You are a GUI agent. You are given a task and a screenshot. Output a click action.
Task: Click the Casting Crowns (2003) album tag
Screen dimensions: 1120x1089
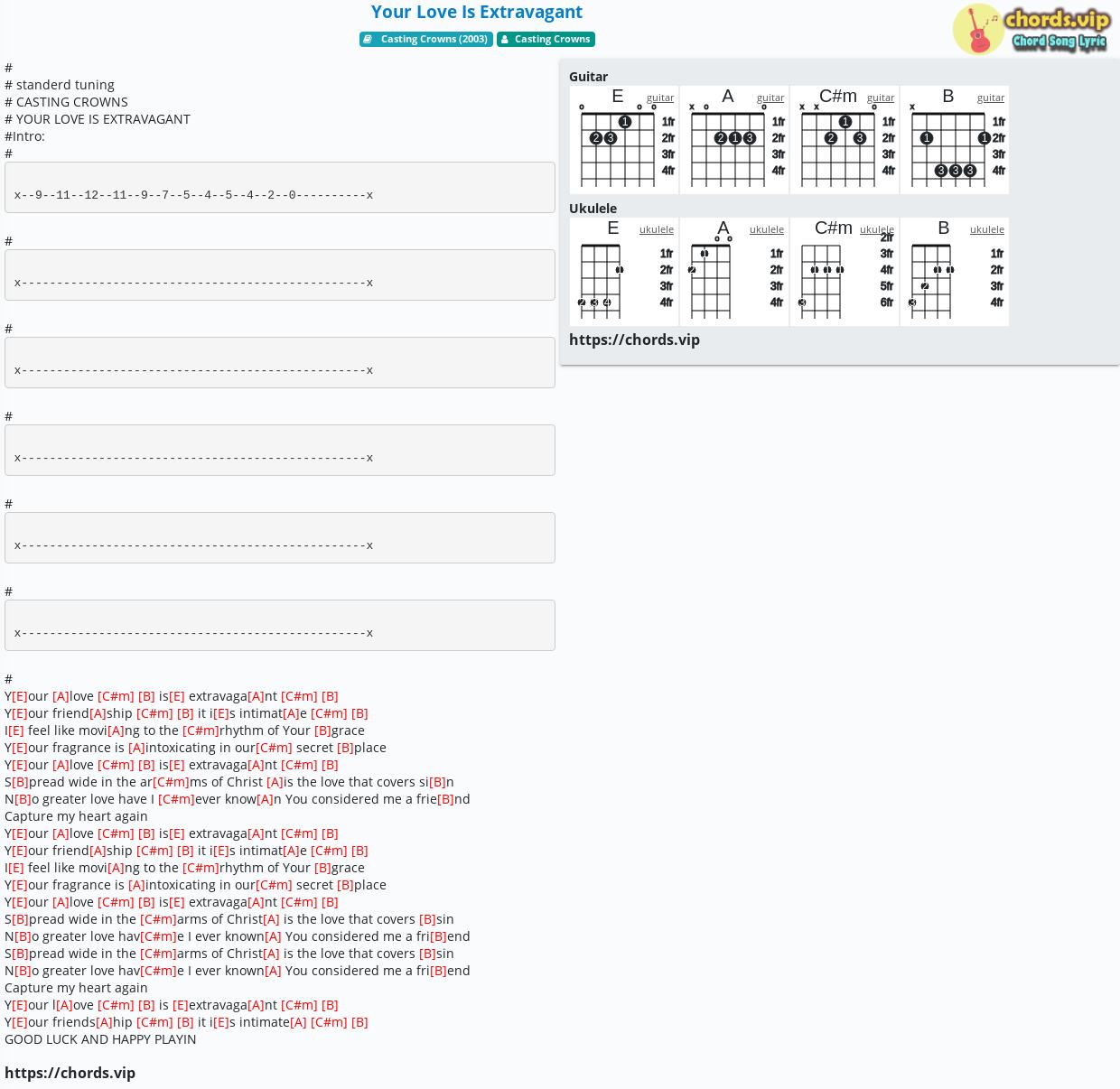[426, 39]
